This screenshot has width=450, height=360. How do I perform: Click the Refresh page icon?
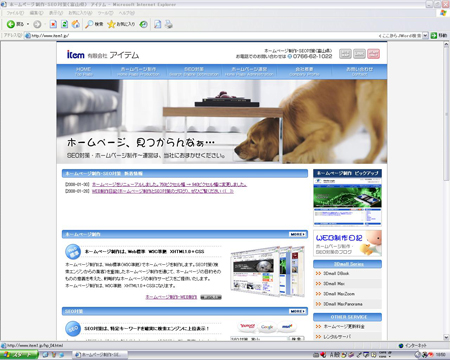click(x=65, y=24)
